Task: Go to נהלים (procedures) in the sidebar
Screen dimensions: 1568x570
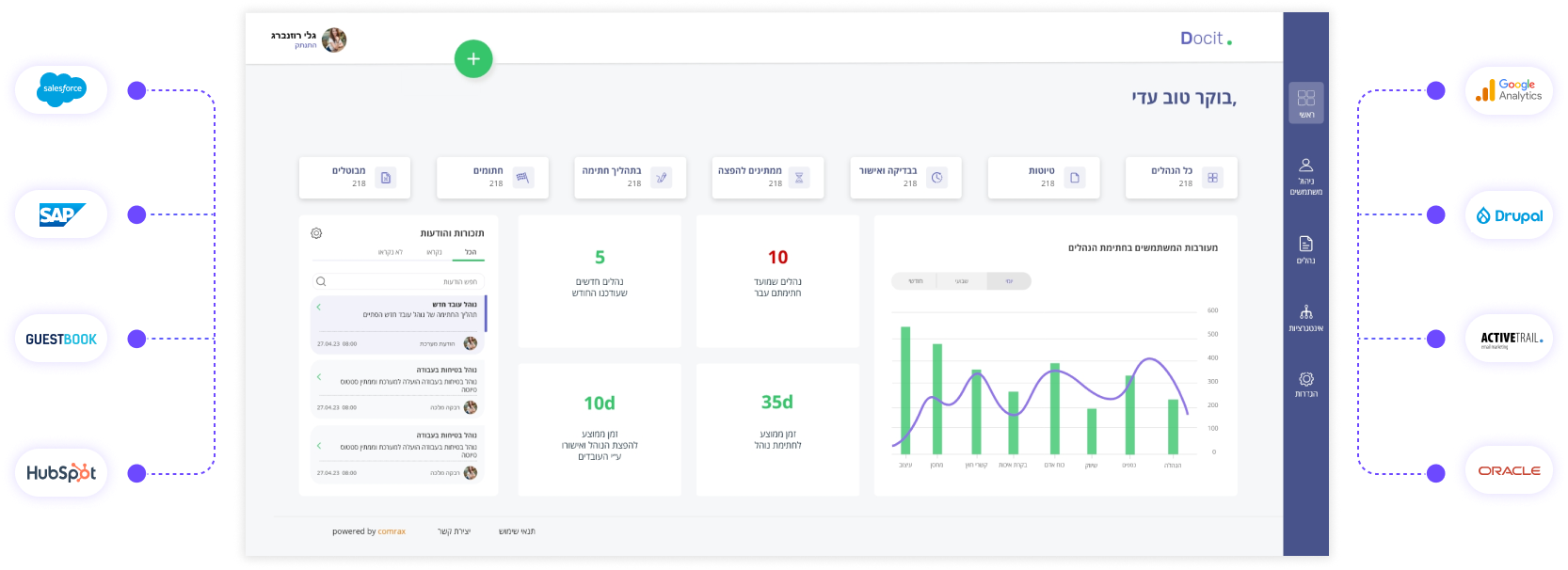Action: click(1305, 249)
